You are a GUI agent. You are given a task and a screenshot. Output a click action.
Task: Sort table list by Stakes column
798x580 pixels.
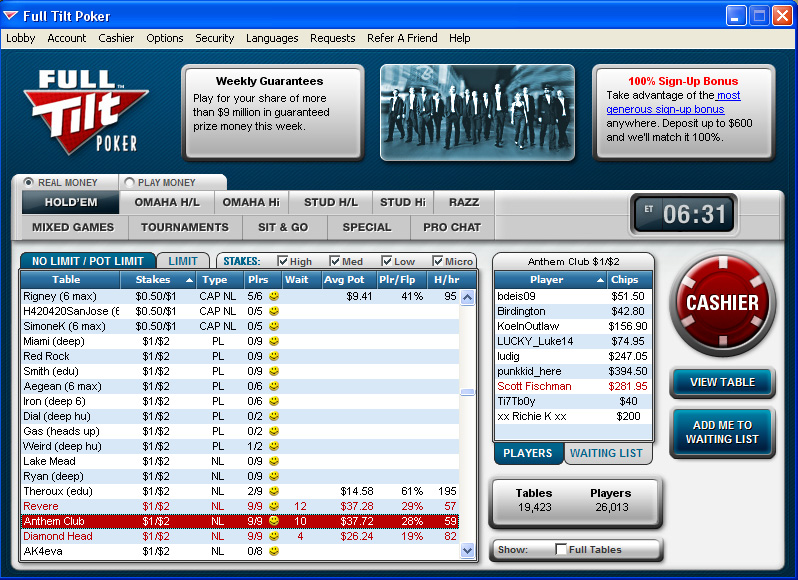[x=159, y=280]
